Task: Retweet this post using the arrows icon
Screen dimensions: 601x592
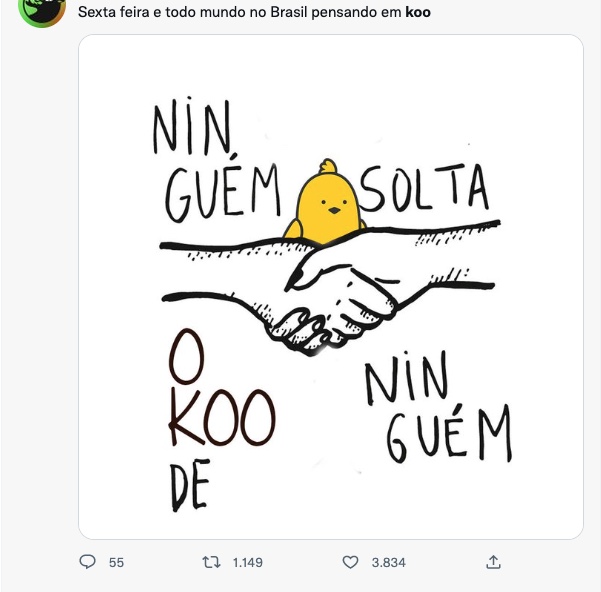Action: [211, 562]
